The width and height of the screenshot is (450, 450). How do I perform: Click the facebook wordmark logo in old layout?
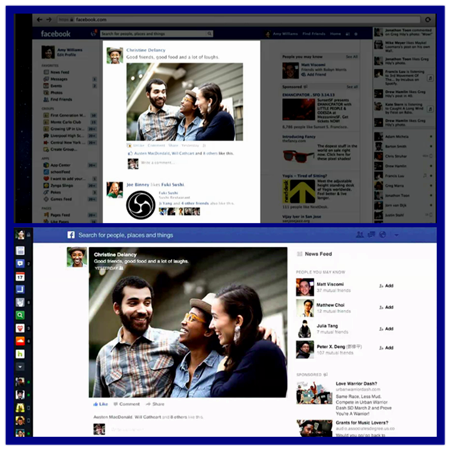pos(56,34)
